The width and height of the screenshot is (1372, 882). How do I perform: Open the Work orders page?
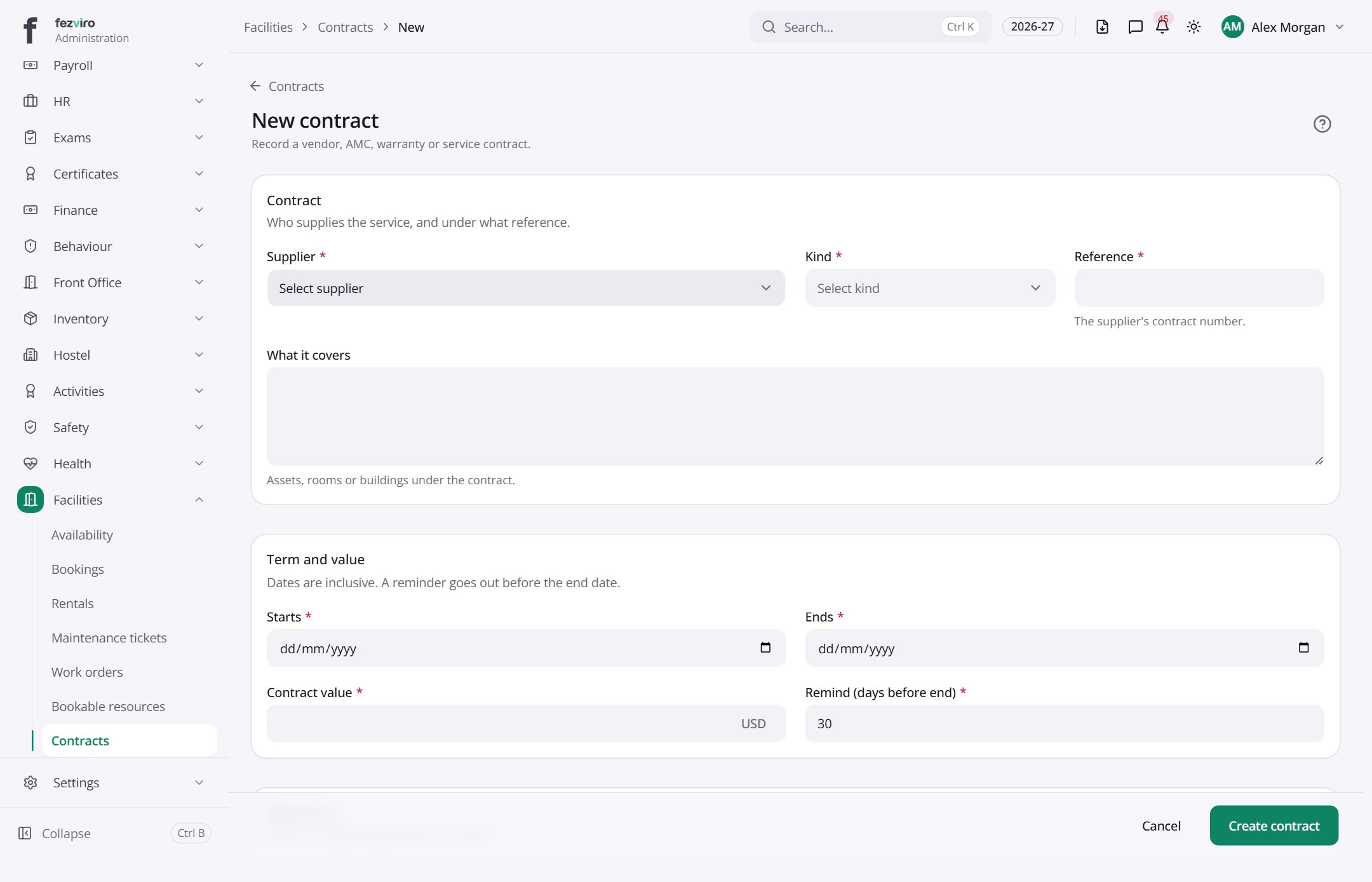coord(87,672)
